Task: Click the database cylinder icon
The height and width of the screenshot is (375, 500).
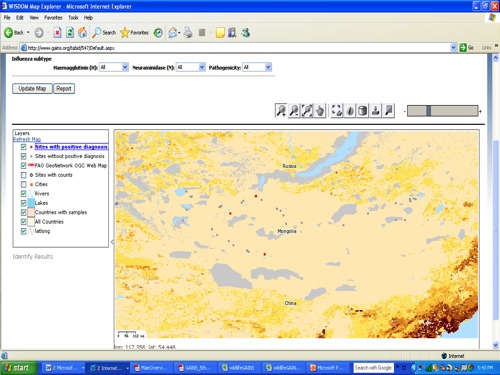Action: click(363, 111)
